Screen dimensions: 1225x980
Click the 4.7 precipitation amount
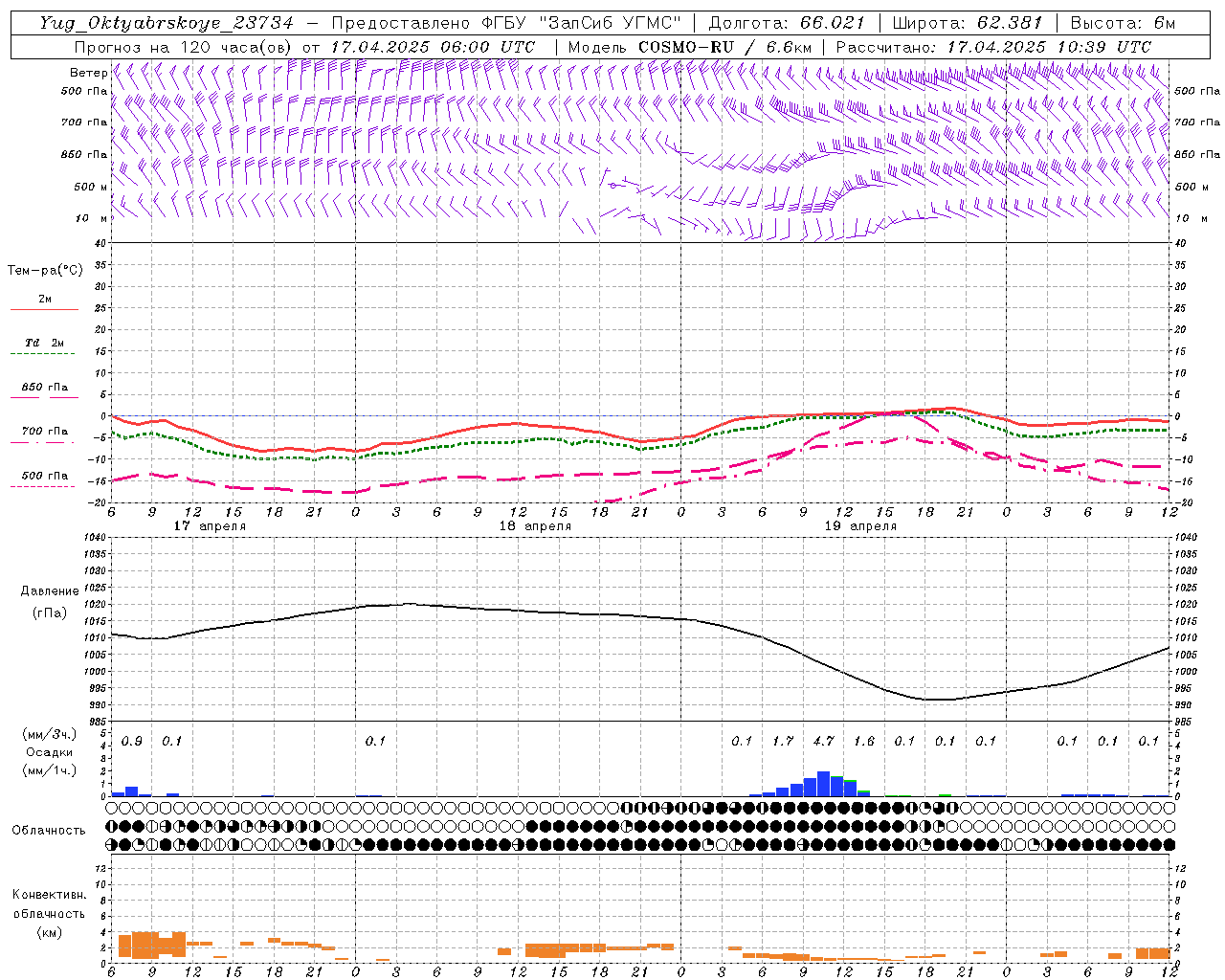(x=823, y=742)
